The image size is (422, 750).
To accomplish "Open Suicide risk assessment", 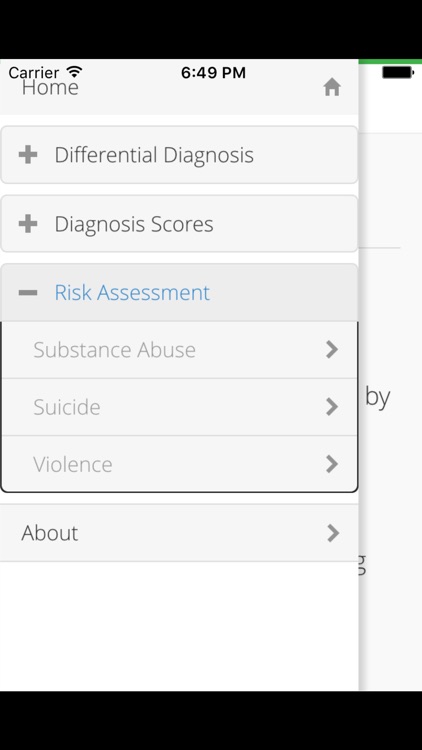I will 179,407.
